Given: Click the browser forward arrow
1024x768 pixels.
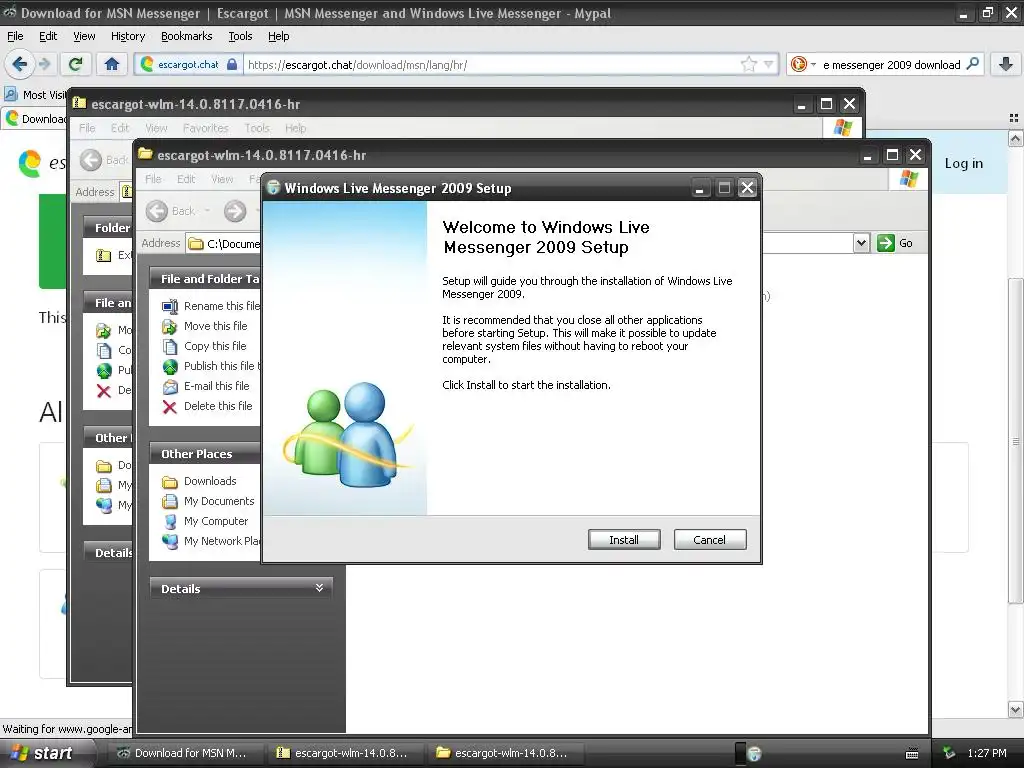Looking at the screenshot, I should coord(44,64).
